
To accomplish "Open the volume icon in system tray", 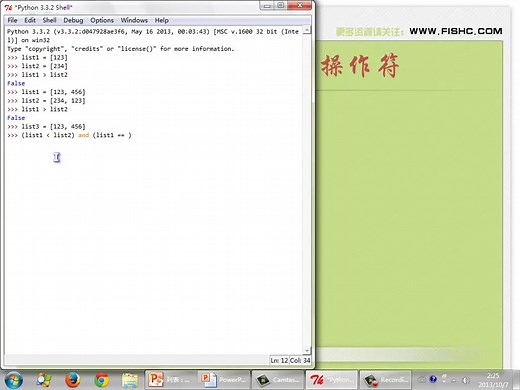I will pyautogui.click(x=466, y=380).
